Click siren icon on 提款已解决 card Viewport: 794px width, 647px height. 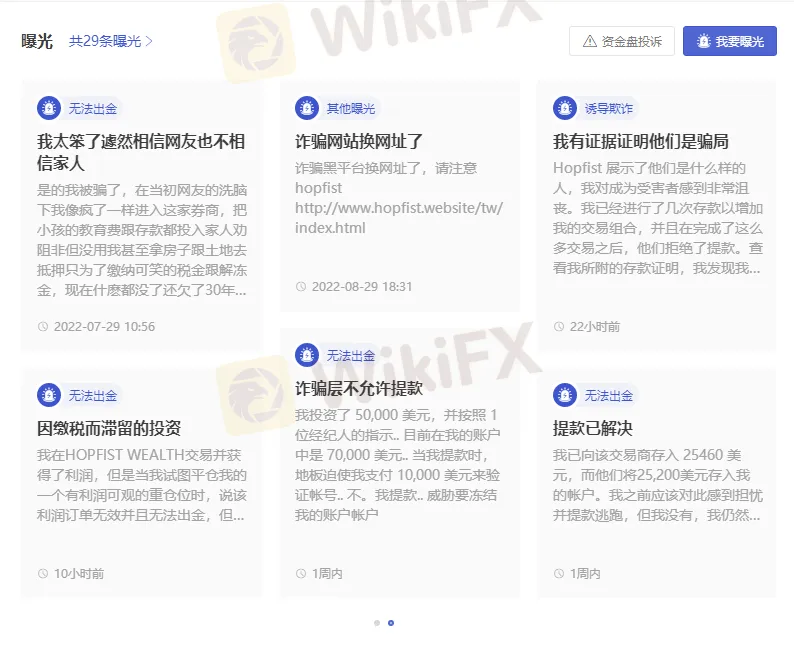click(565, 395)
